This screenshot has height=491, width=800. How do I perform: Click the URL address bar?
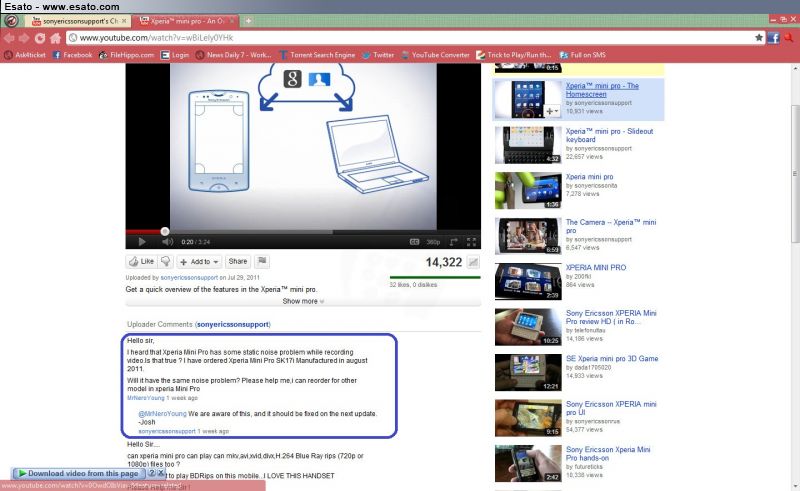coord(411,38)
